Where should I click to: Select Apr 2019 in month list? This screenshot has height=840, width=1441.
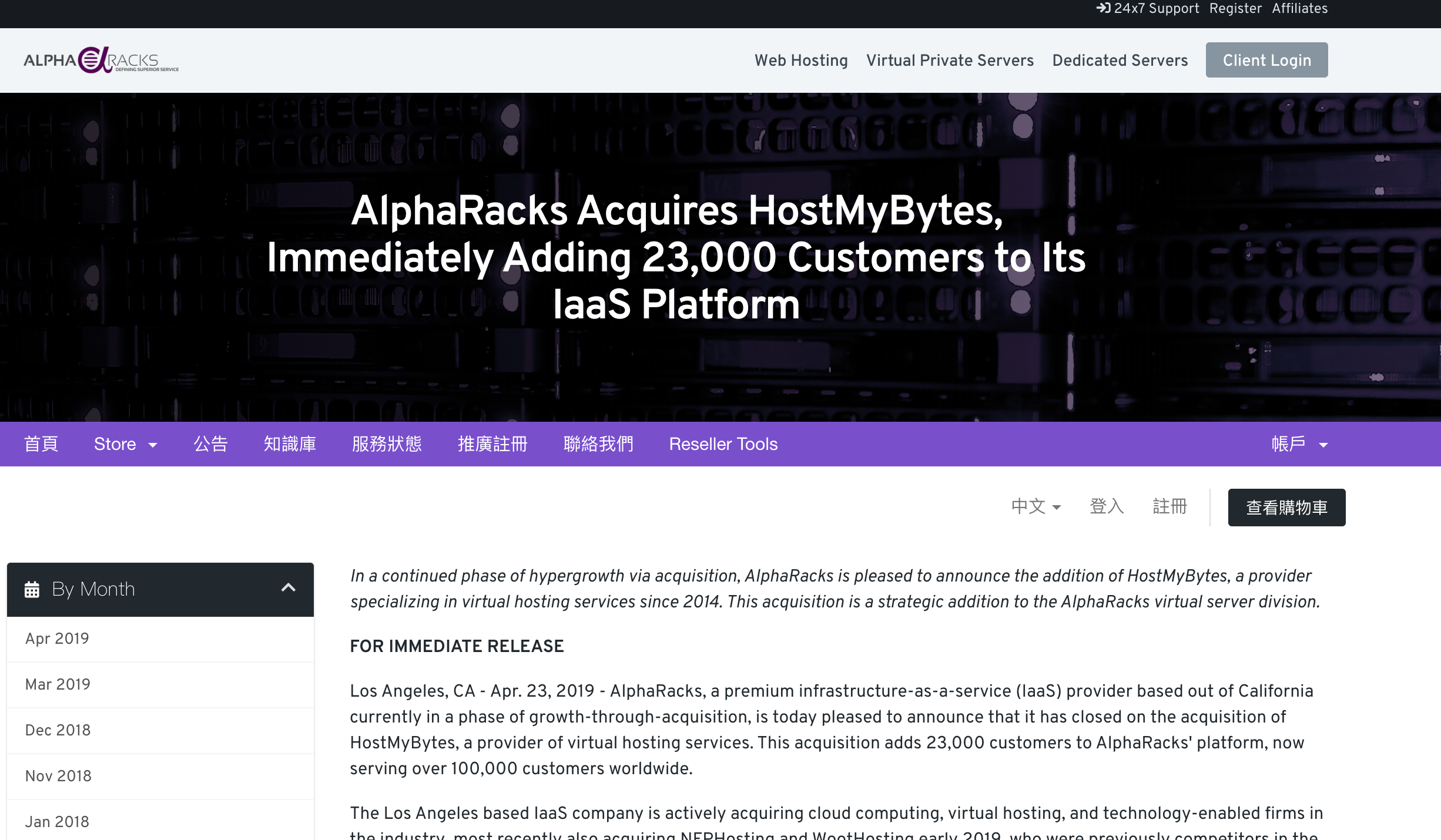160,639
